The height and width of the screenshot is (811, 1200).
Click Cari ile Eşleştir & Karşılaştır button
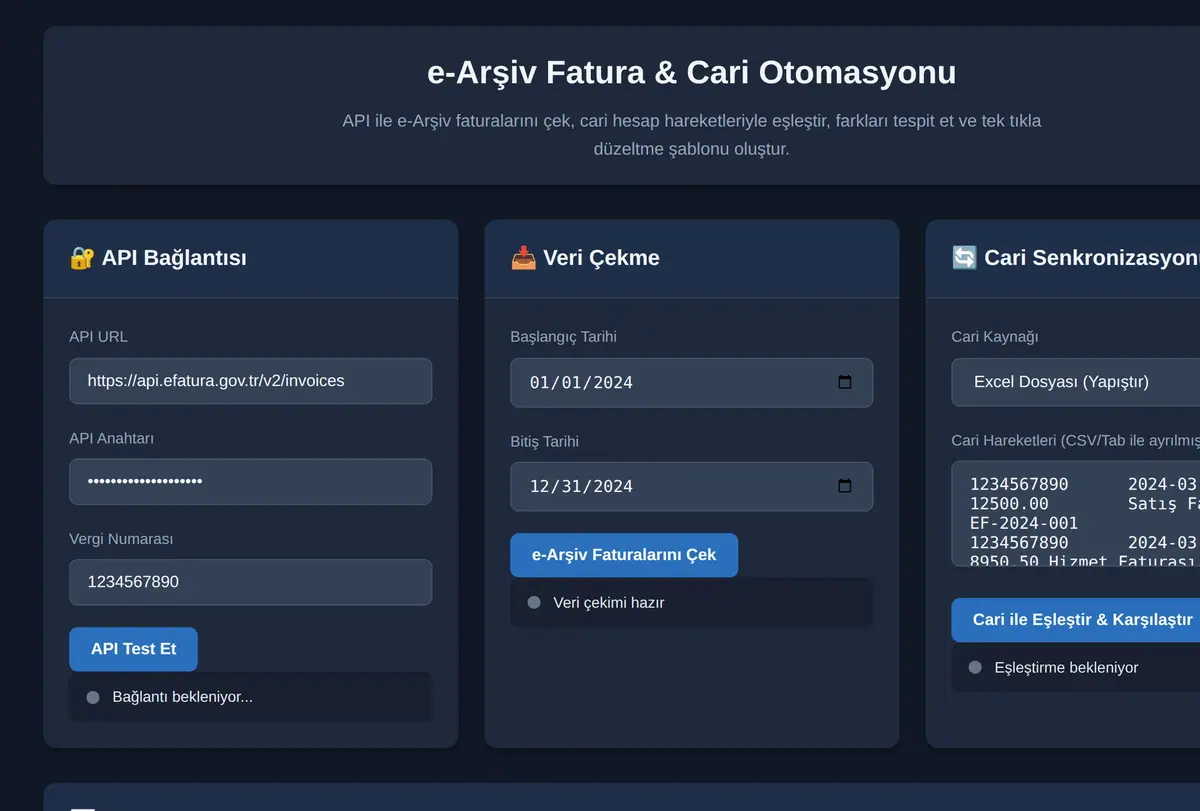click(1076, 620)
